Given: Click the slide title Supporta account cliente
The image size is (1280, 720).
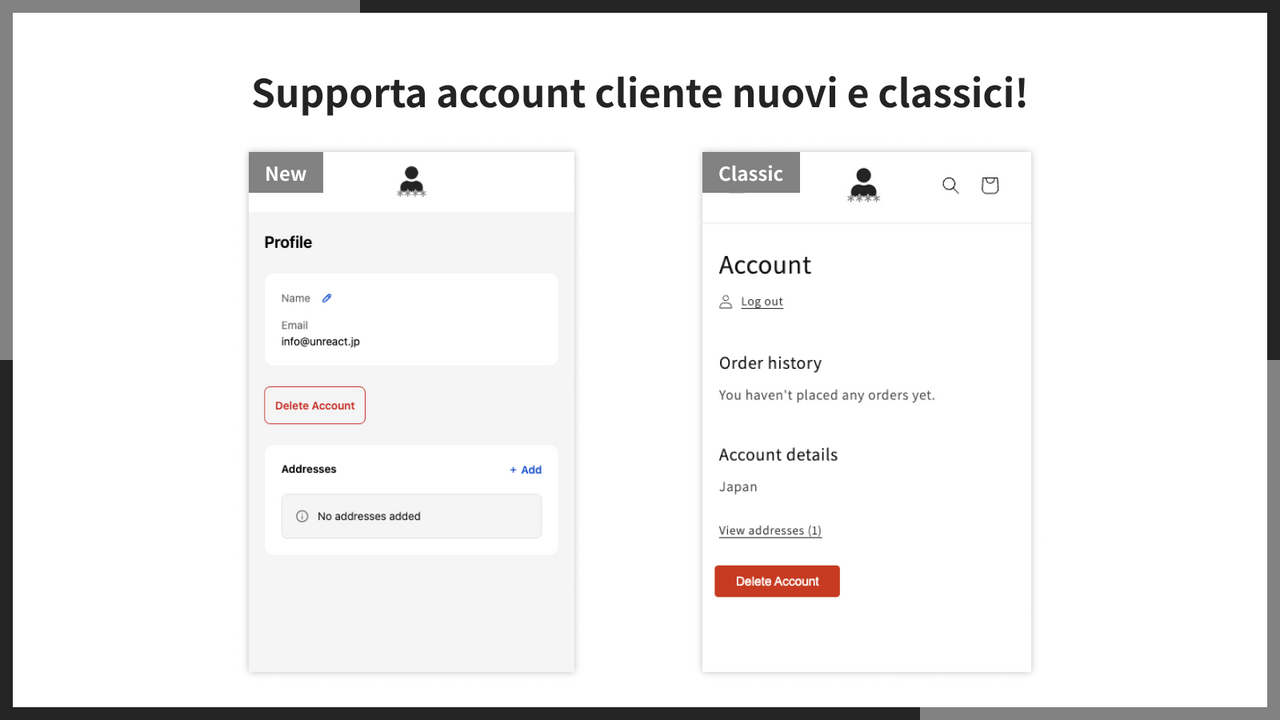Looking at the screenshot, I should [x=640, y=93].
